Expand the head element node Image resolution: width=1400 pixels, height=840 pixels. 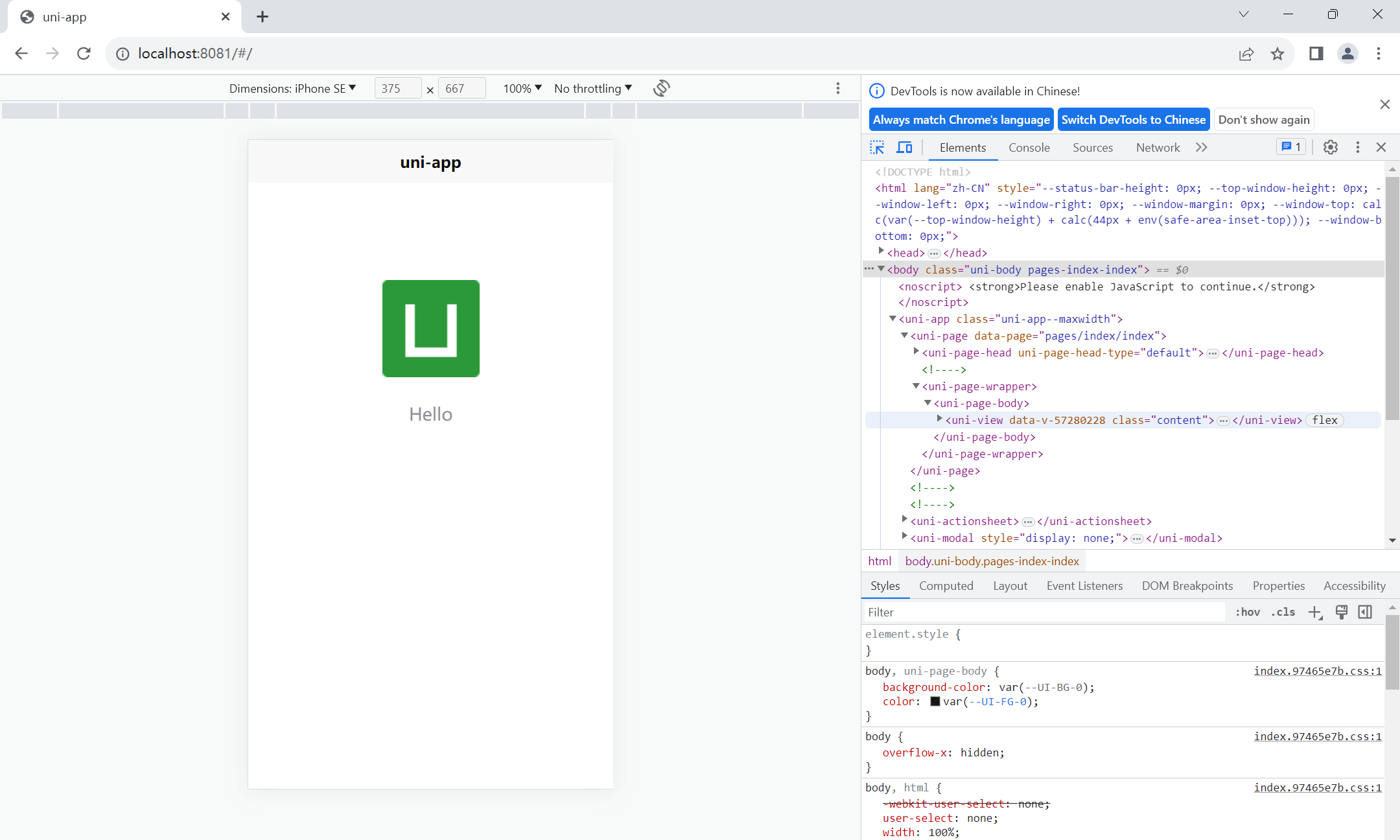pyautogui.click(x=881, y=251)
